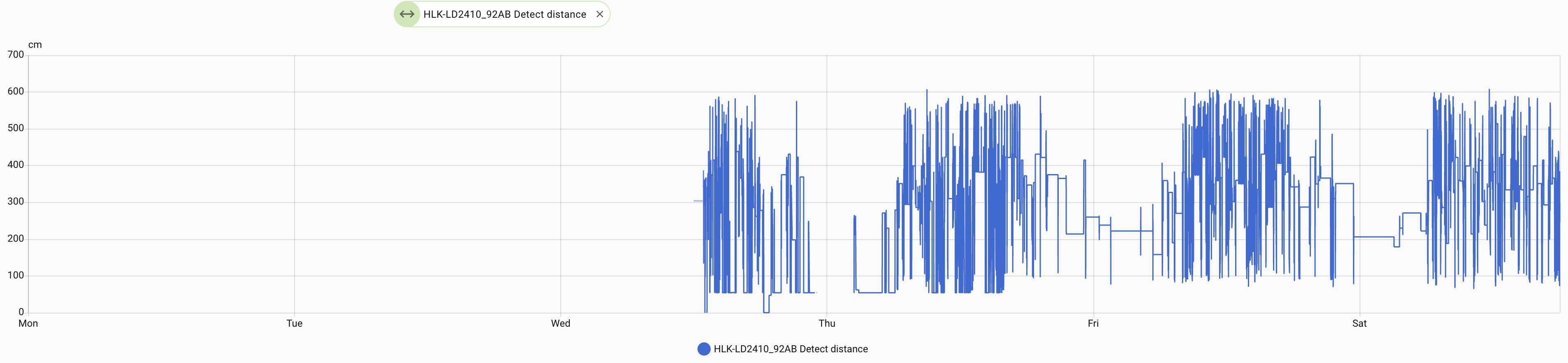Screen dimensions: 1568x363
Task: Click the 500 value on the y-axis
Action: tap(16, 128)
